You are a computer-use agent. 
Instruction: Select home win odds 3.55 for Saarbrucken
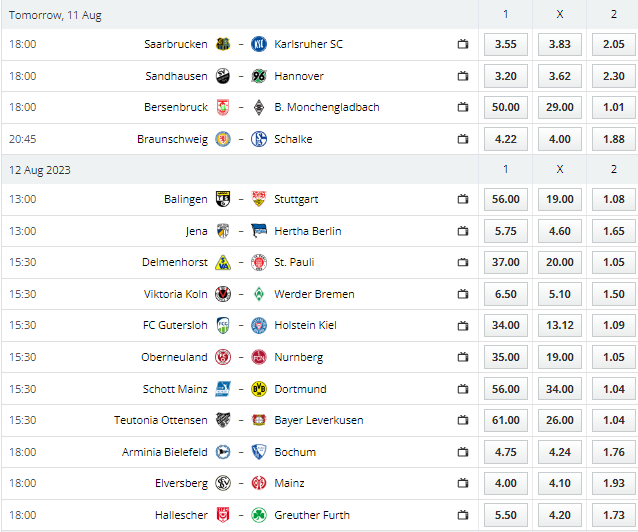pos(506,44)
